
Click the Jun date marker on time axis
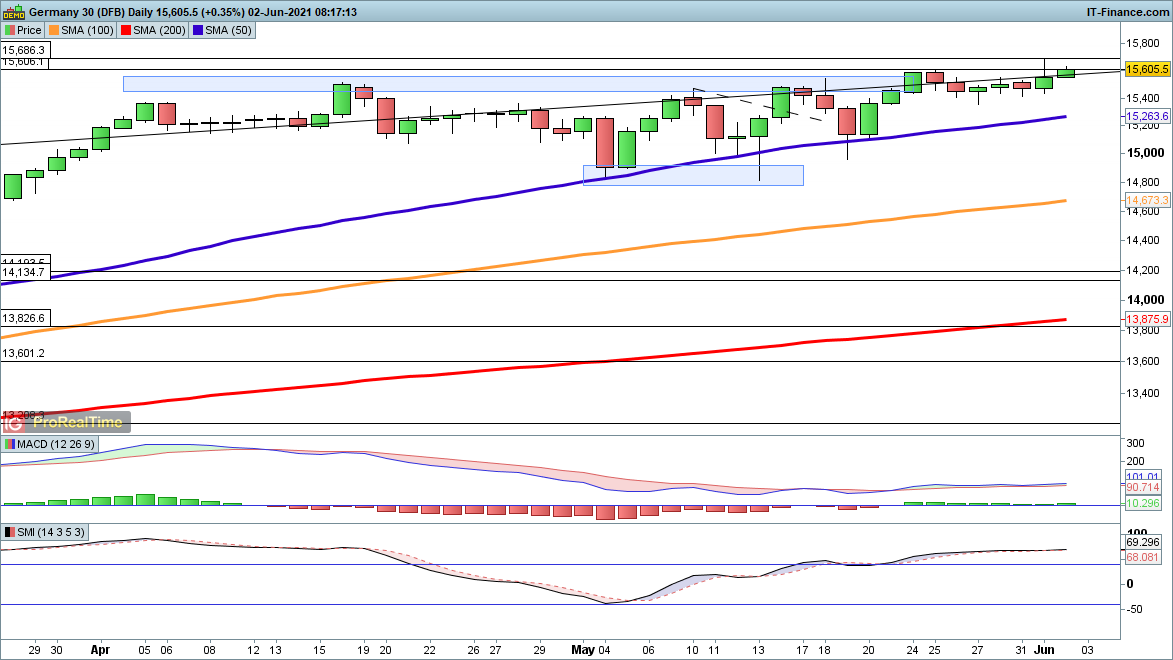1042,648
